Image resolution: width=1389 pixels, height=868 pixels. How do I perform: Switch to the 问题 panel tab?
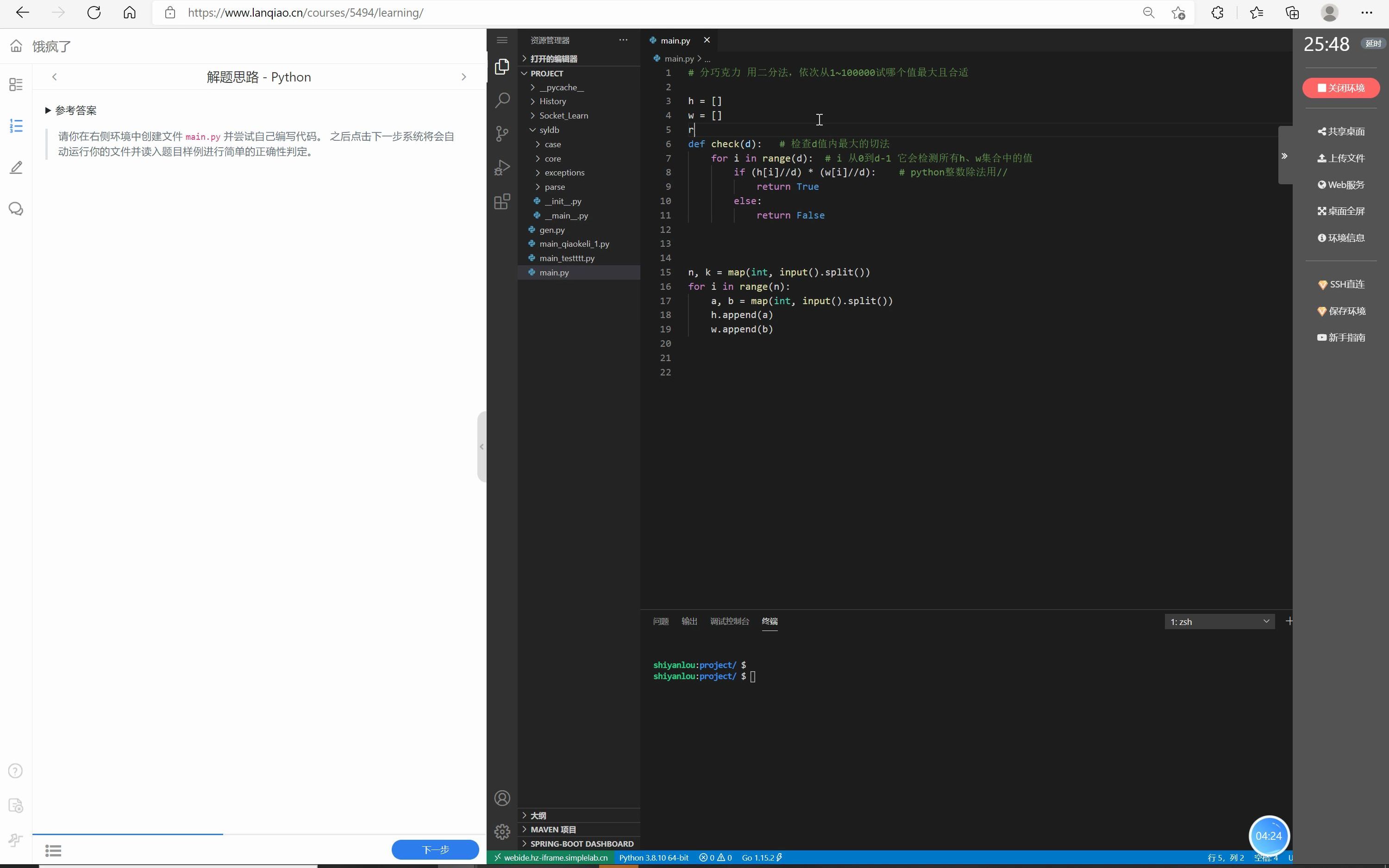(x=661, y=621)
